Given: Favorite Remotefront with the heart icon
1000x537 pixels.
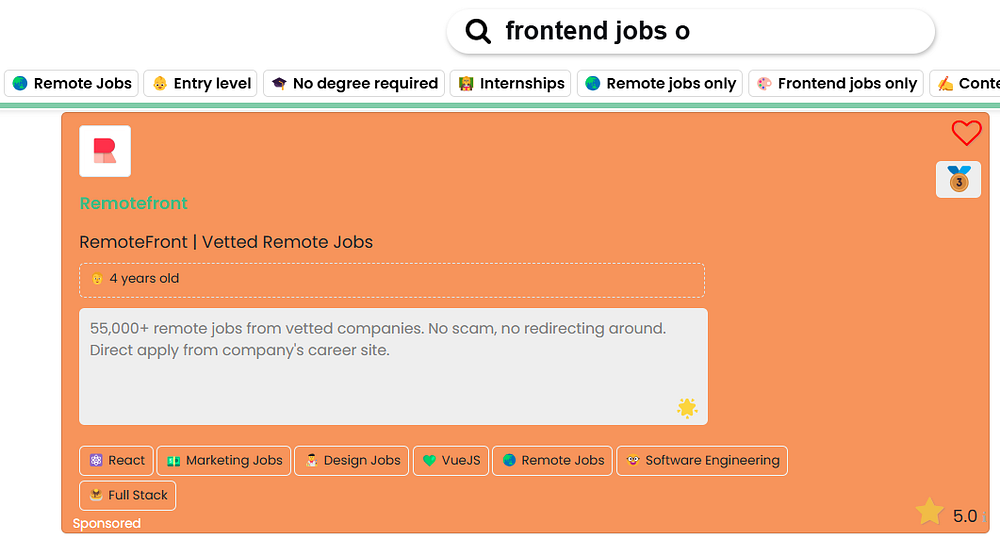Looking at the screenshot, I should tap(966, 133).
